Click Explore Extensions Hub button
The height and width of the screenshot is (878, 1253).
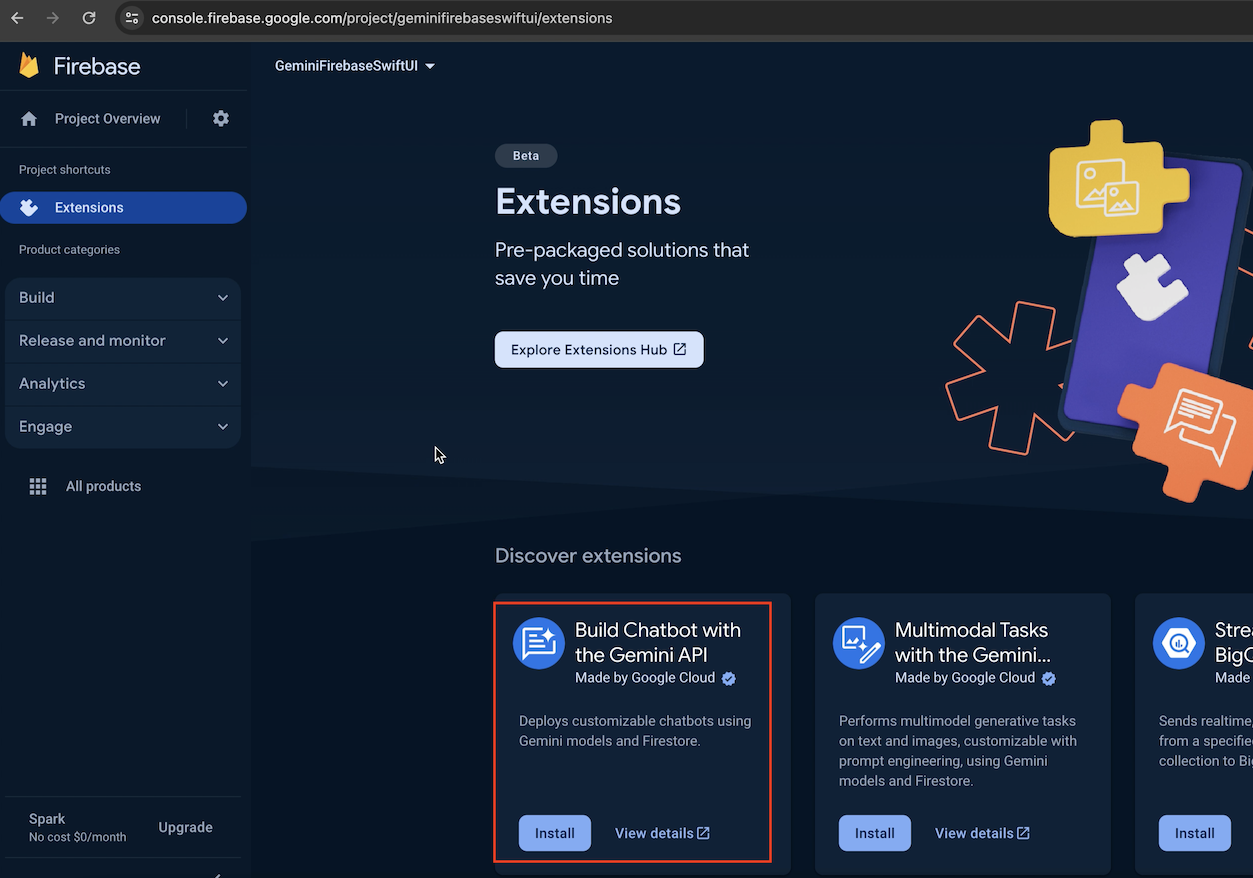(x=598, y=350)
